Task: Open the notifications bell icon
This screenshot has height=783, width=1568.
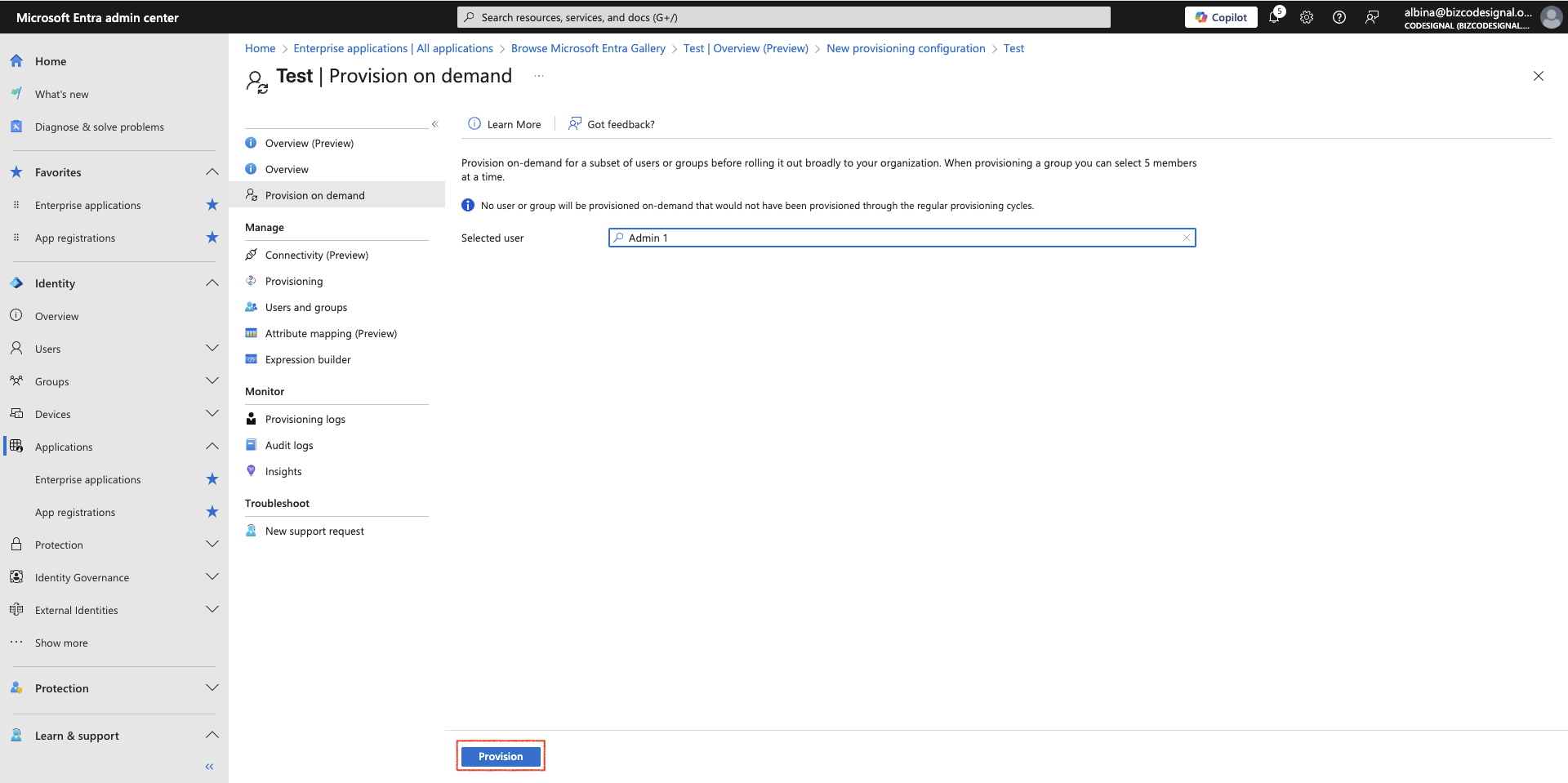Action: [1275, 17]
